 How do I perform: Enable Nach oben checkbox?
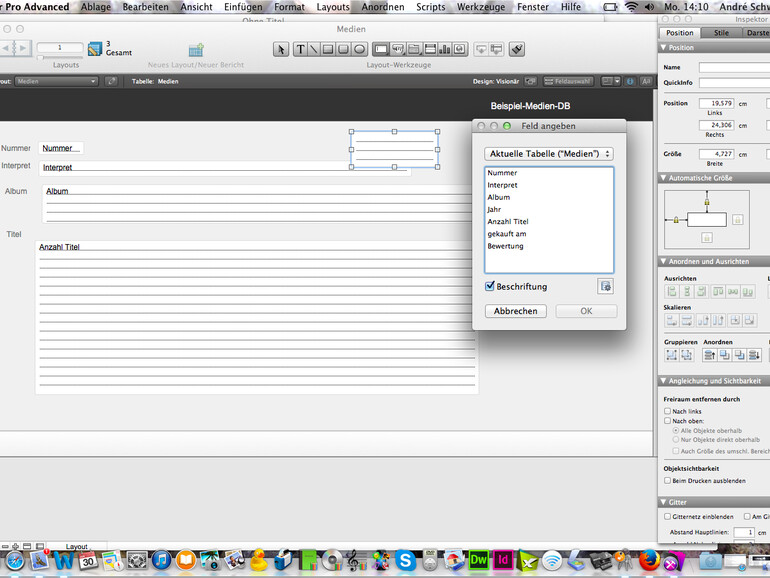(x=667, y=421)
